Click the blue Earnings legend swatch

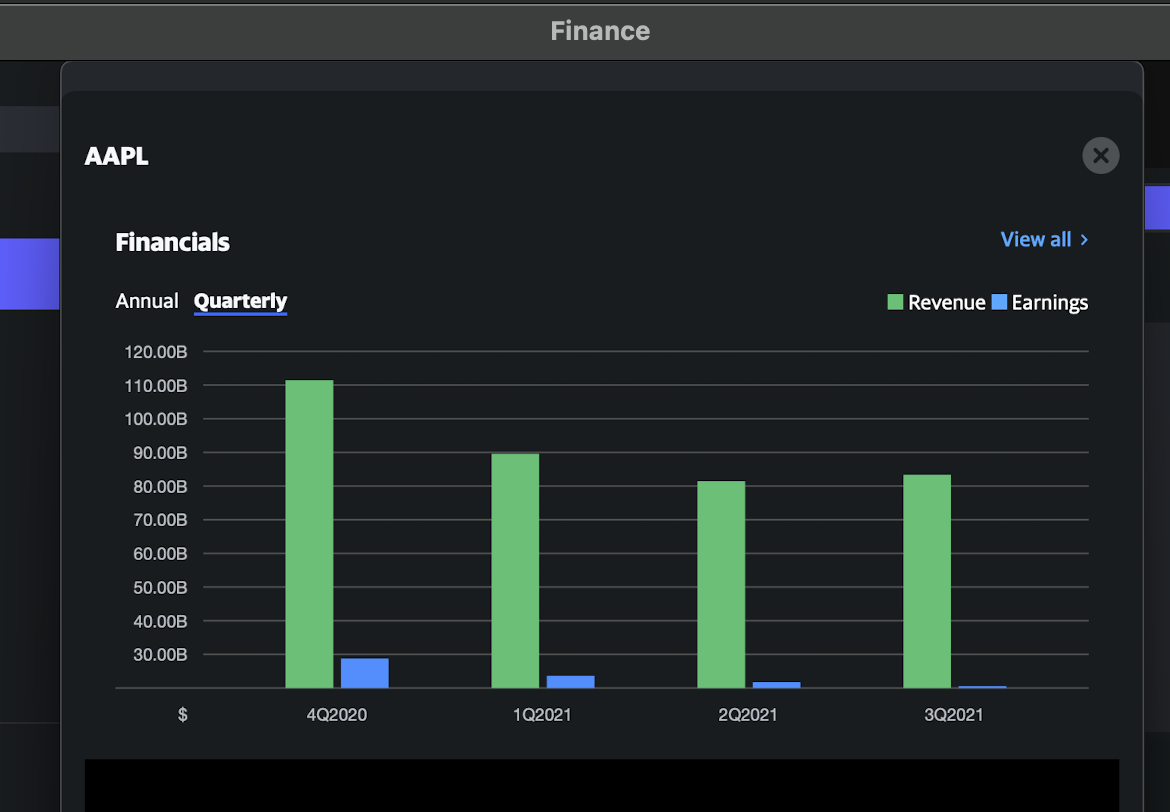pyautogui.click(x=999, y=302)
